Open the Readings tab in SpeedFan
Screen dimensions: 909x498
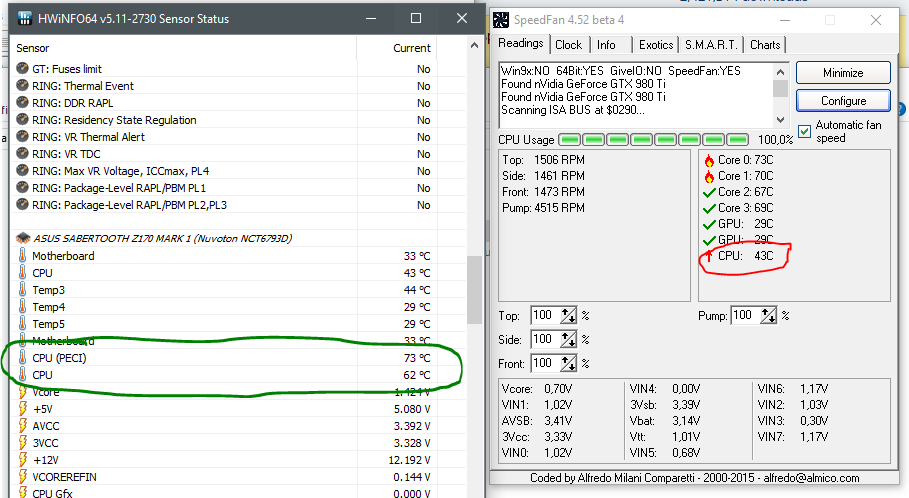pyautogui.click(x=521, y=43)
